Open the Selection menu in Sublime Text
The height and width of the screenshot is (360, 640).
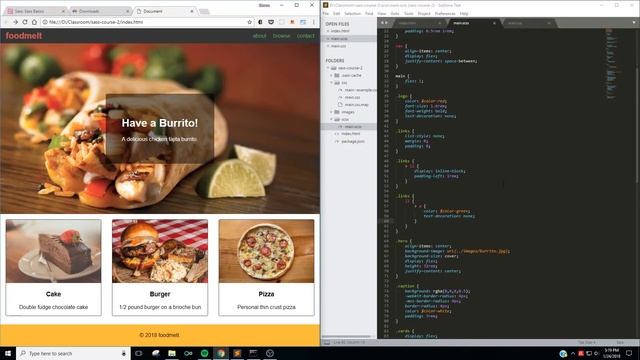coord(352,13)
